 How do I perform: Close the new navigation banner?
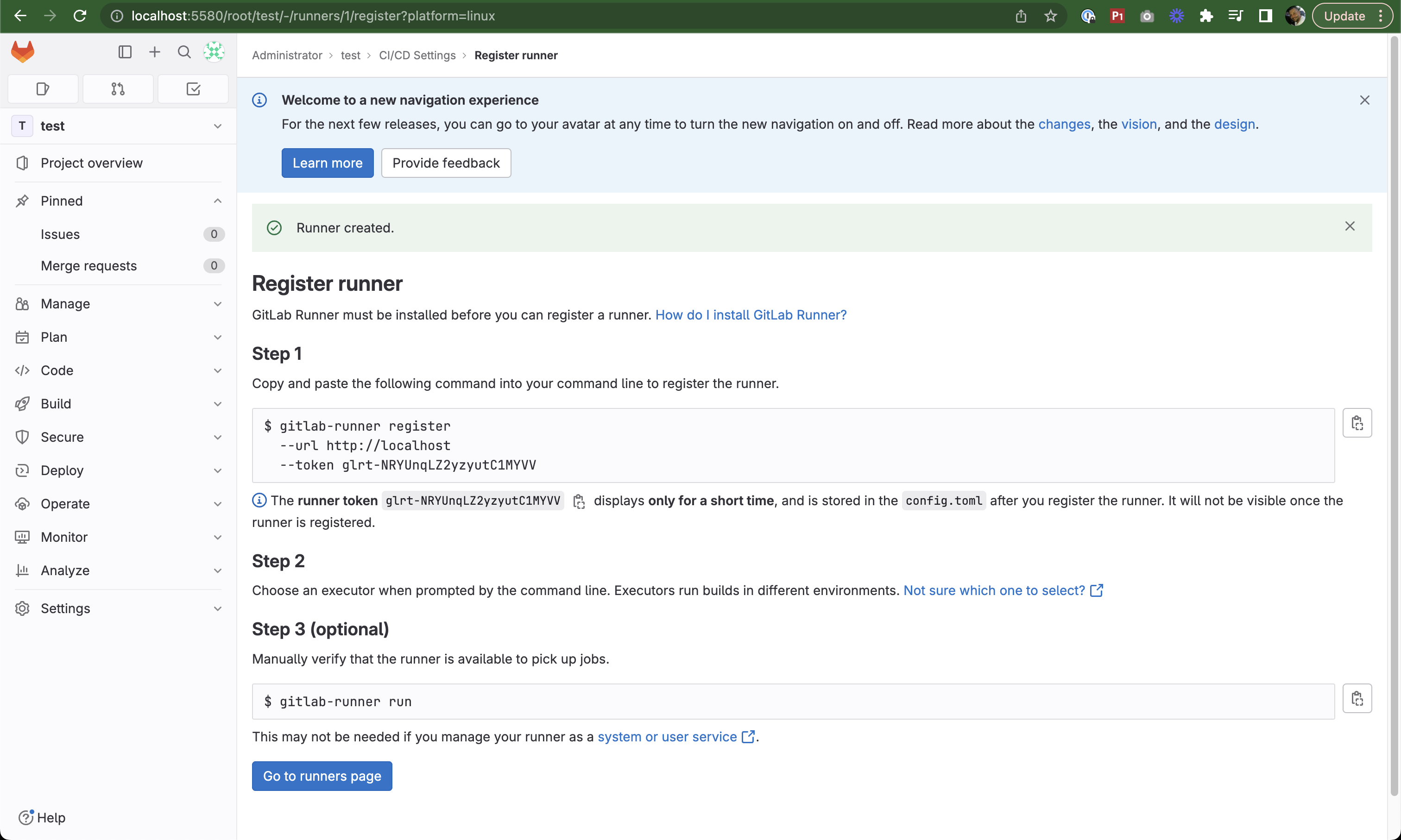tap(1365, 100)
